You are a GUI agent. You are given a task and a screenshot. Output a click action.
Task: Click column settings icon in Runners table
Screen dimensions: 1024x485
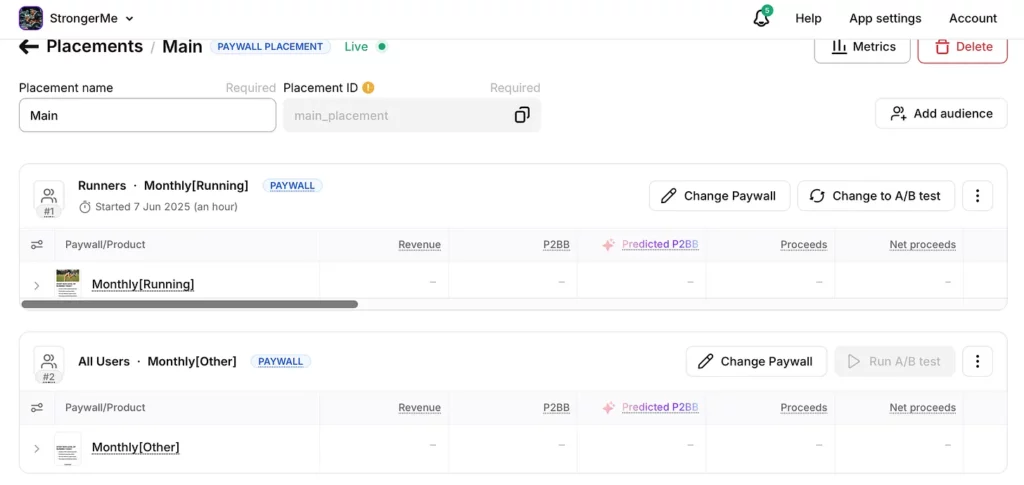coord(37,245)
